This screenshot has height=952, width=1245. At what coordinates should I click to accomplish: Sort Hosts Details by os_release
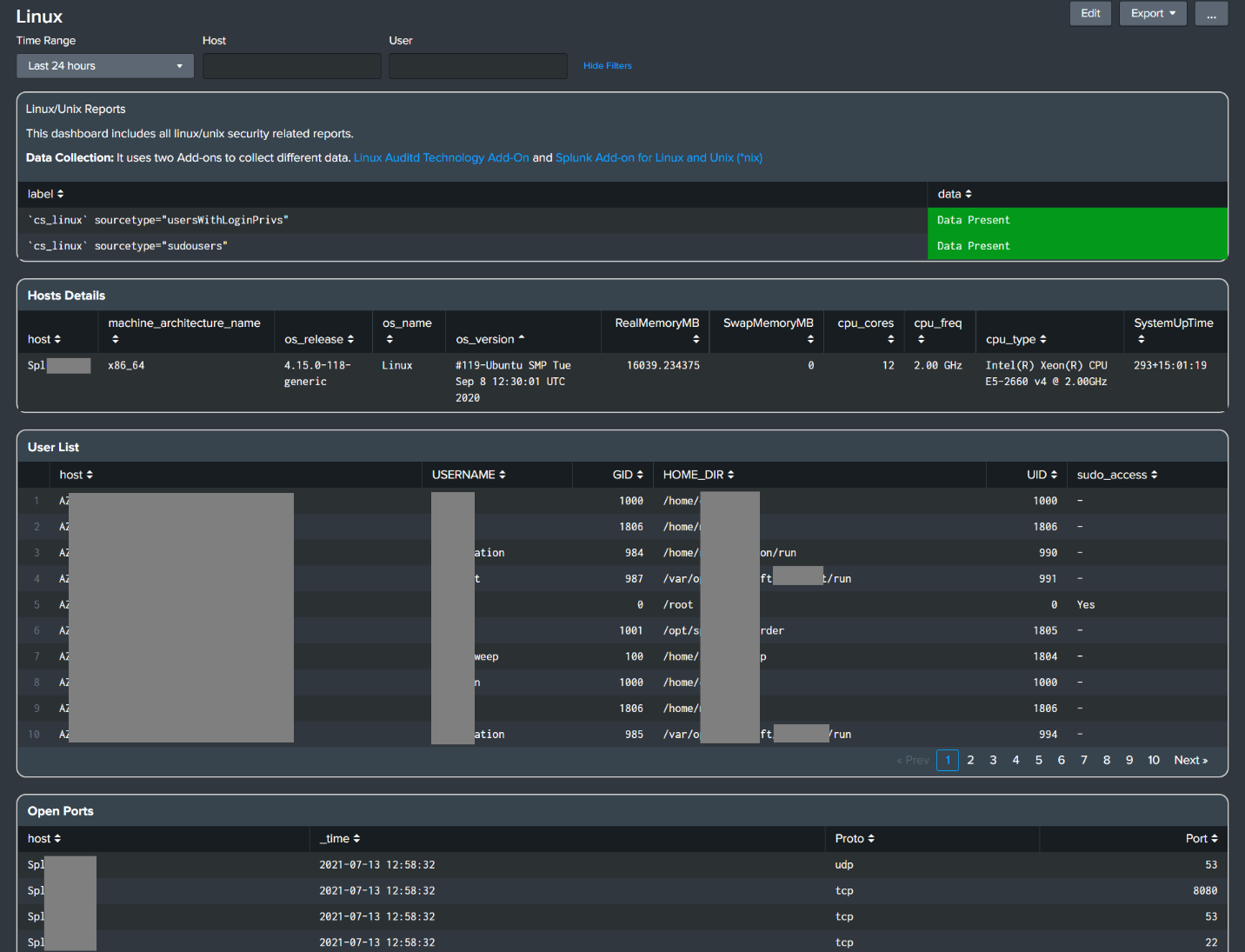[319, 339]
